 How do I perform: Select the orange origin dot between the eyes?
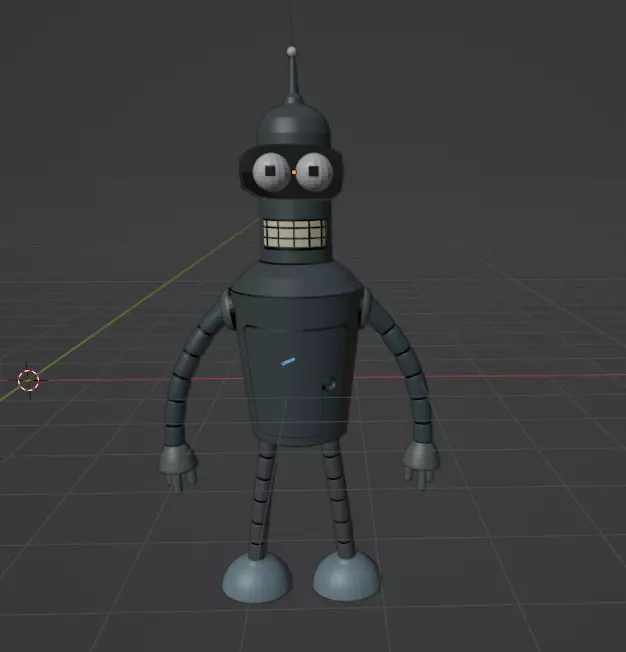click(x=294, y=172)
